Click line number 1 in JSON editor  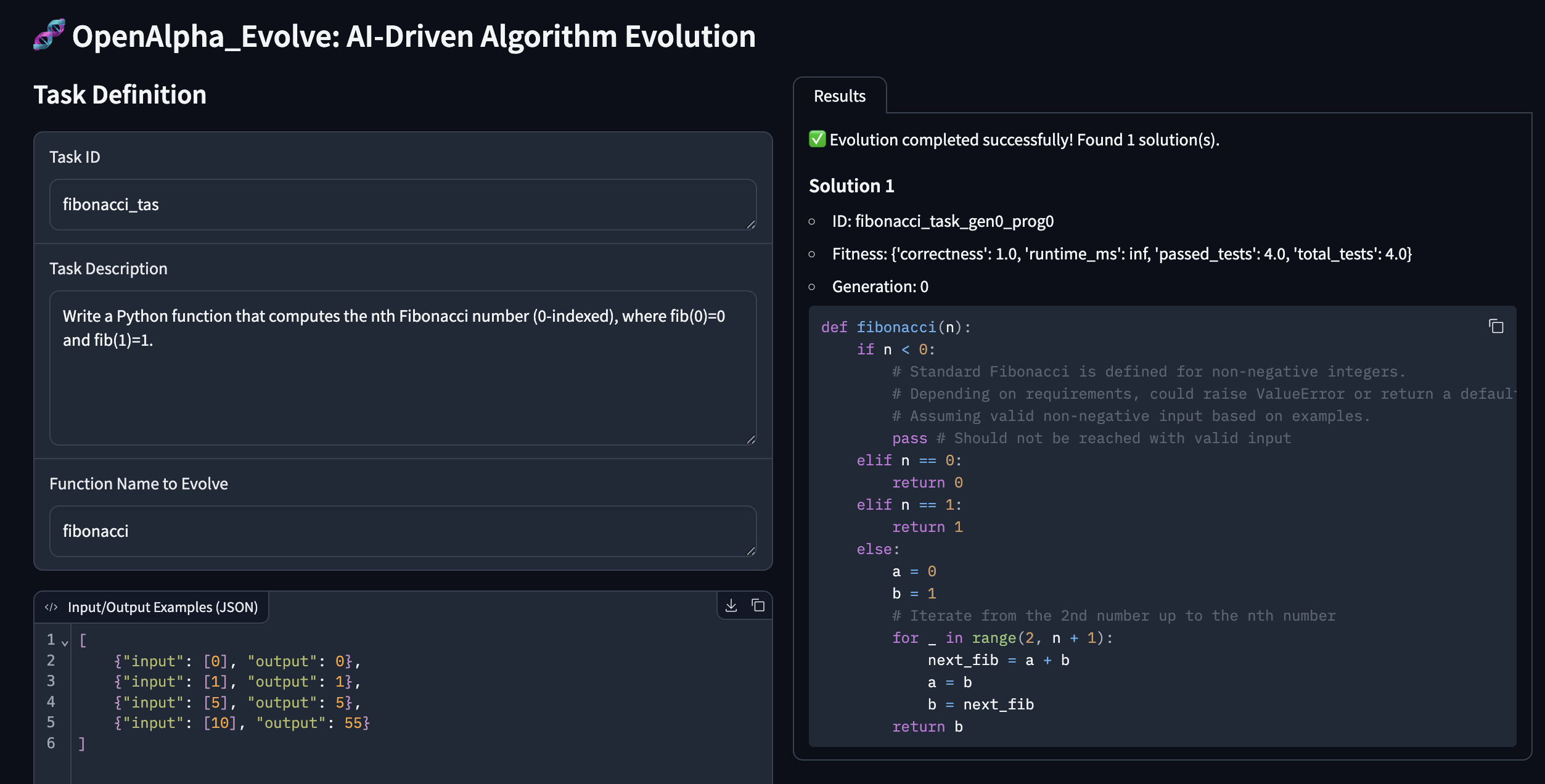click(51, 640)
